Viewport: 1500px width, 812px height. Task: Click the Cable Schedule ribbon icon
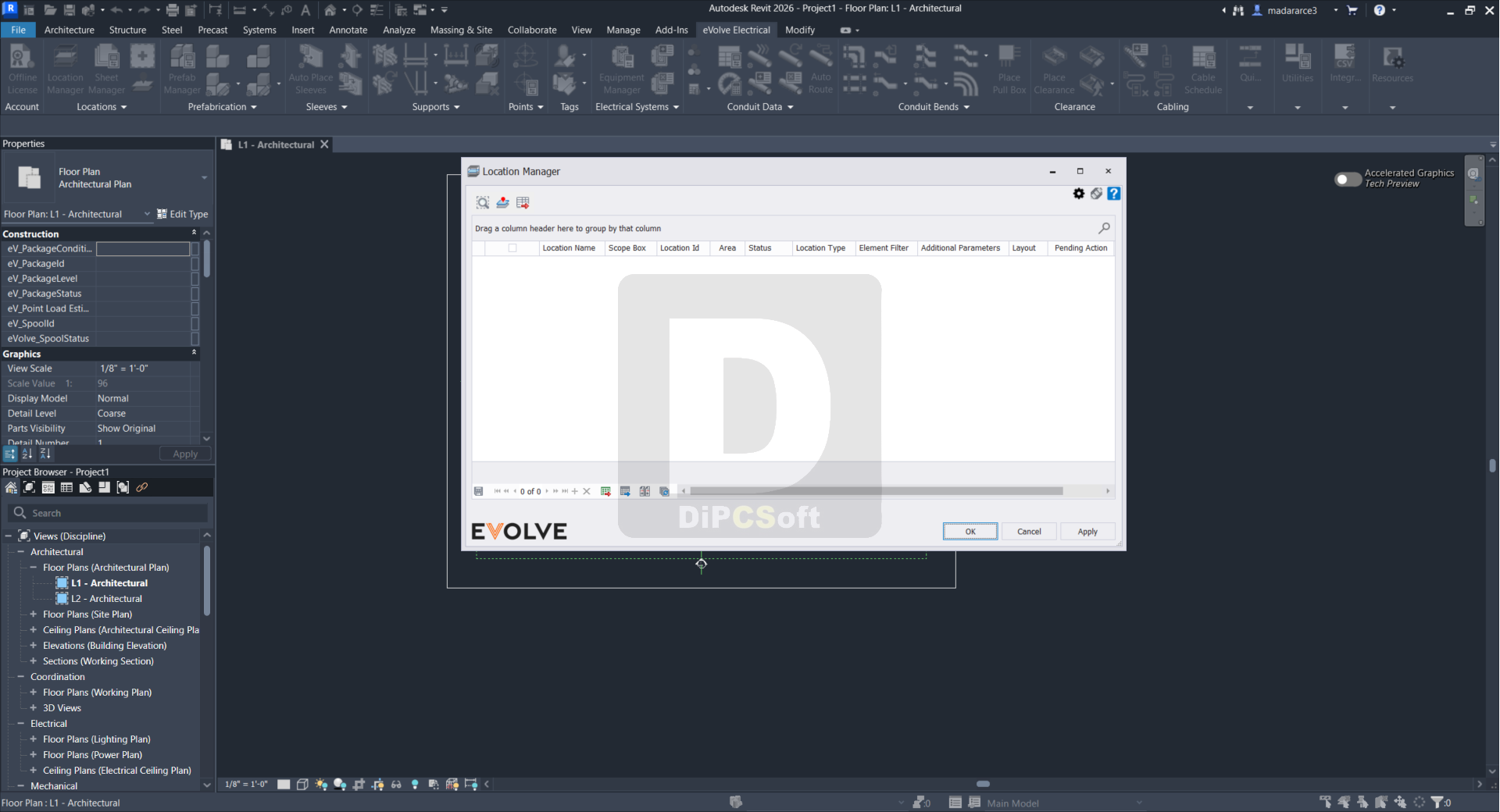click(x=1203, y=69)
